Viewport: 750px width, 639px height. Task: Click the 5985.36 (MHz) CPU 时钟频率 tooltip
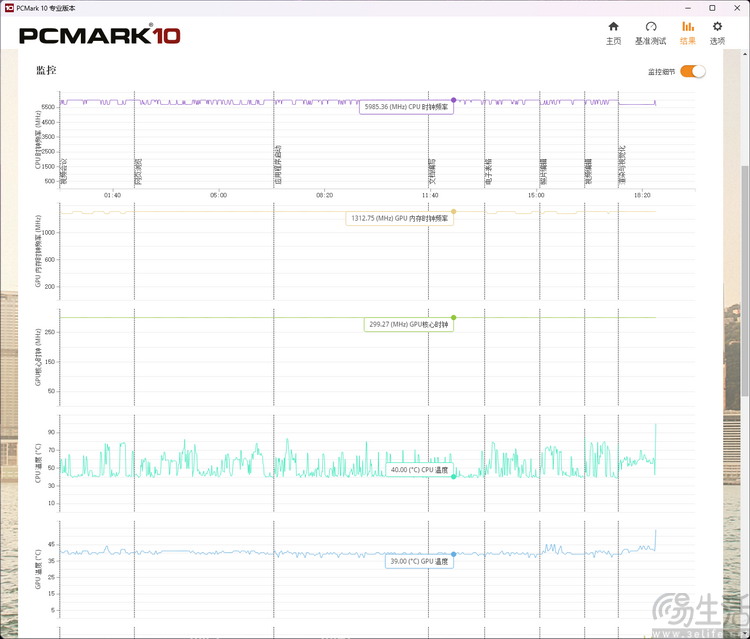click(x=407, y=107)
